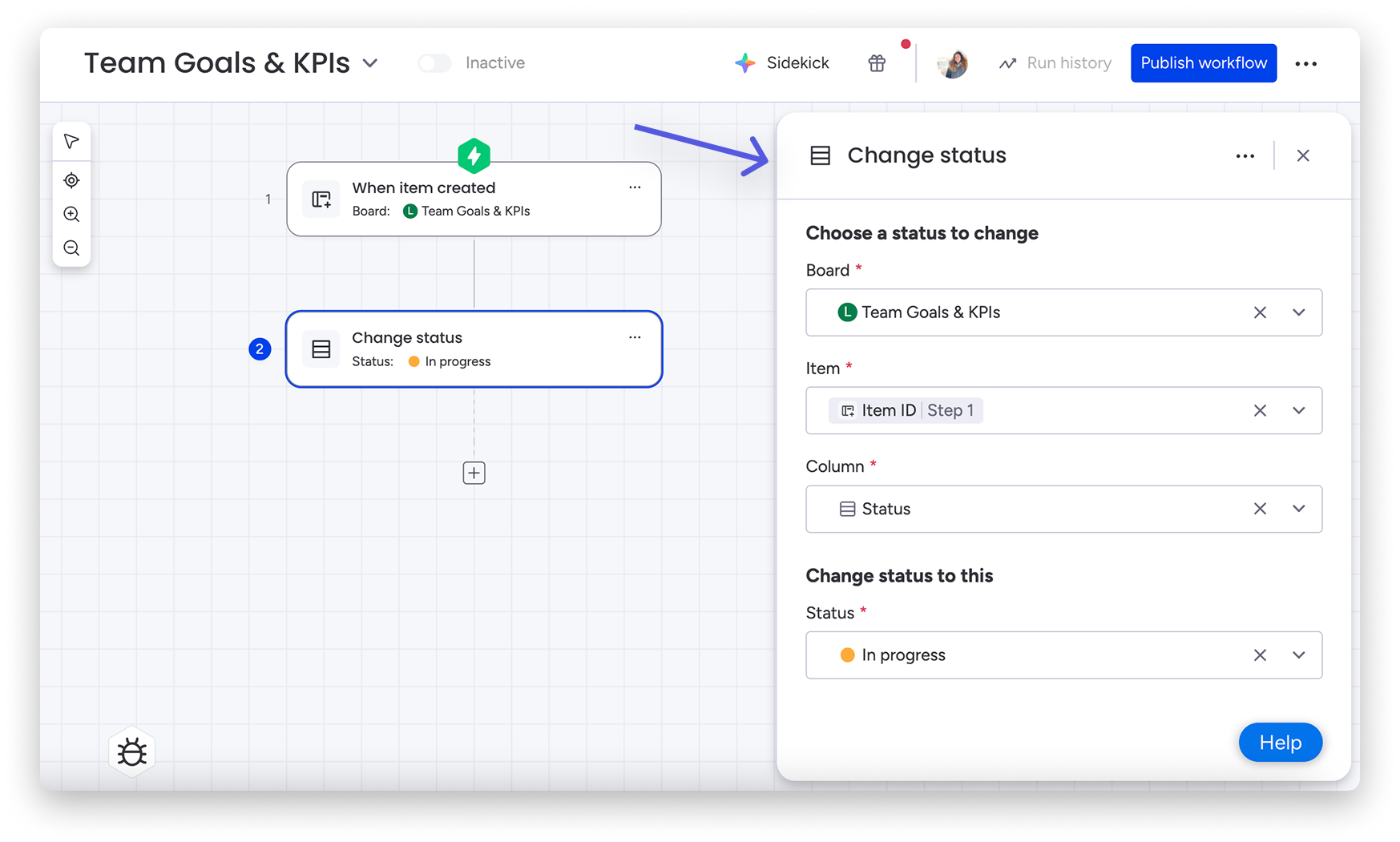Clear the Column field selection
1400x842 pixels.
click(1260, 509)
